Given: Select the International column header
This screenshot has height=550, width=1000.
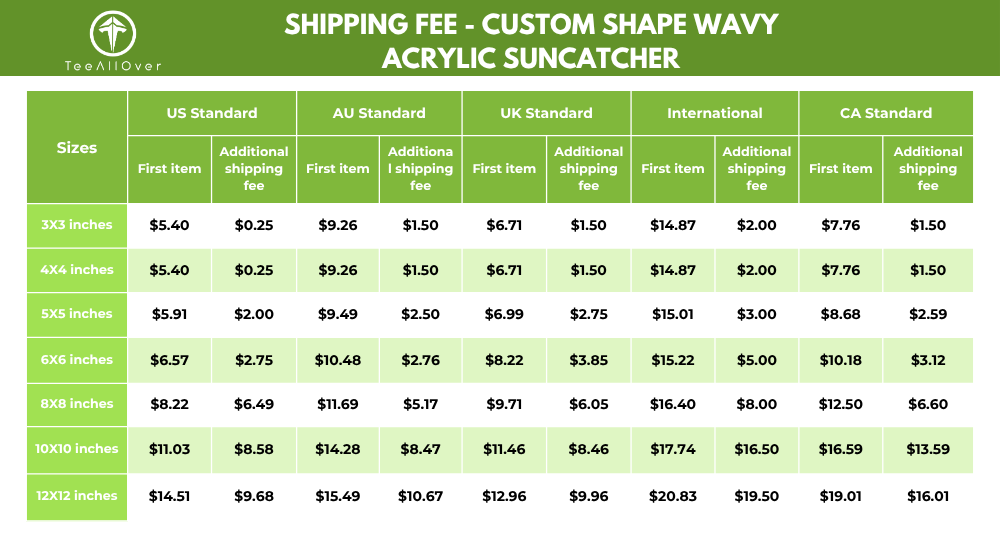Looking at the screenshot, I should (x=715, y=113).
